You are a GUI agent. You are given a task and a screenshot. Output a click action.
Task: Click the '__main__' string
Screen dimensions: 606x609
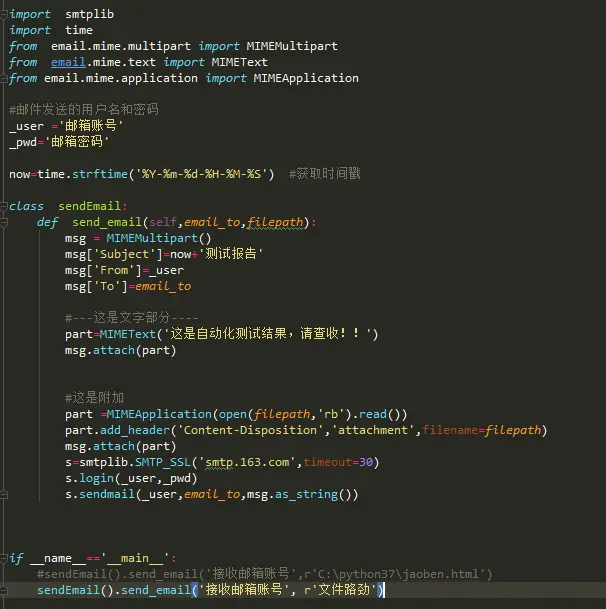(135, 558)
